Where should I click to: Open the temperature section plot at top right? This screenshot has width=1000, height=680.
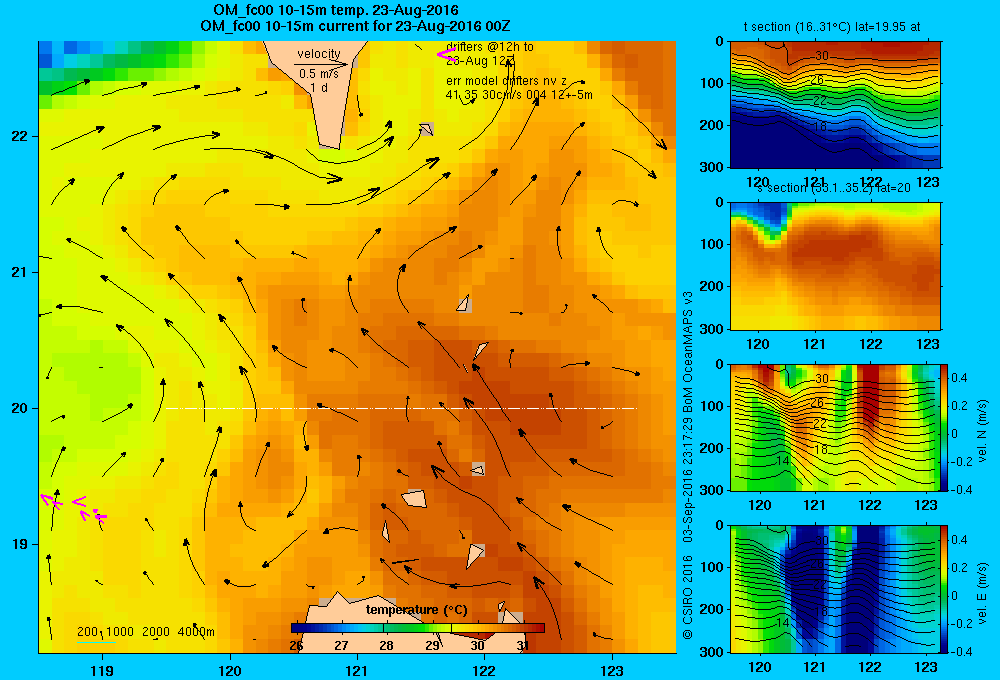835,105
